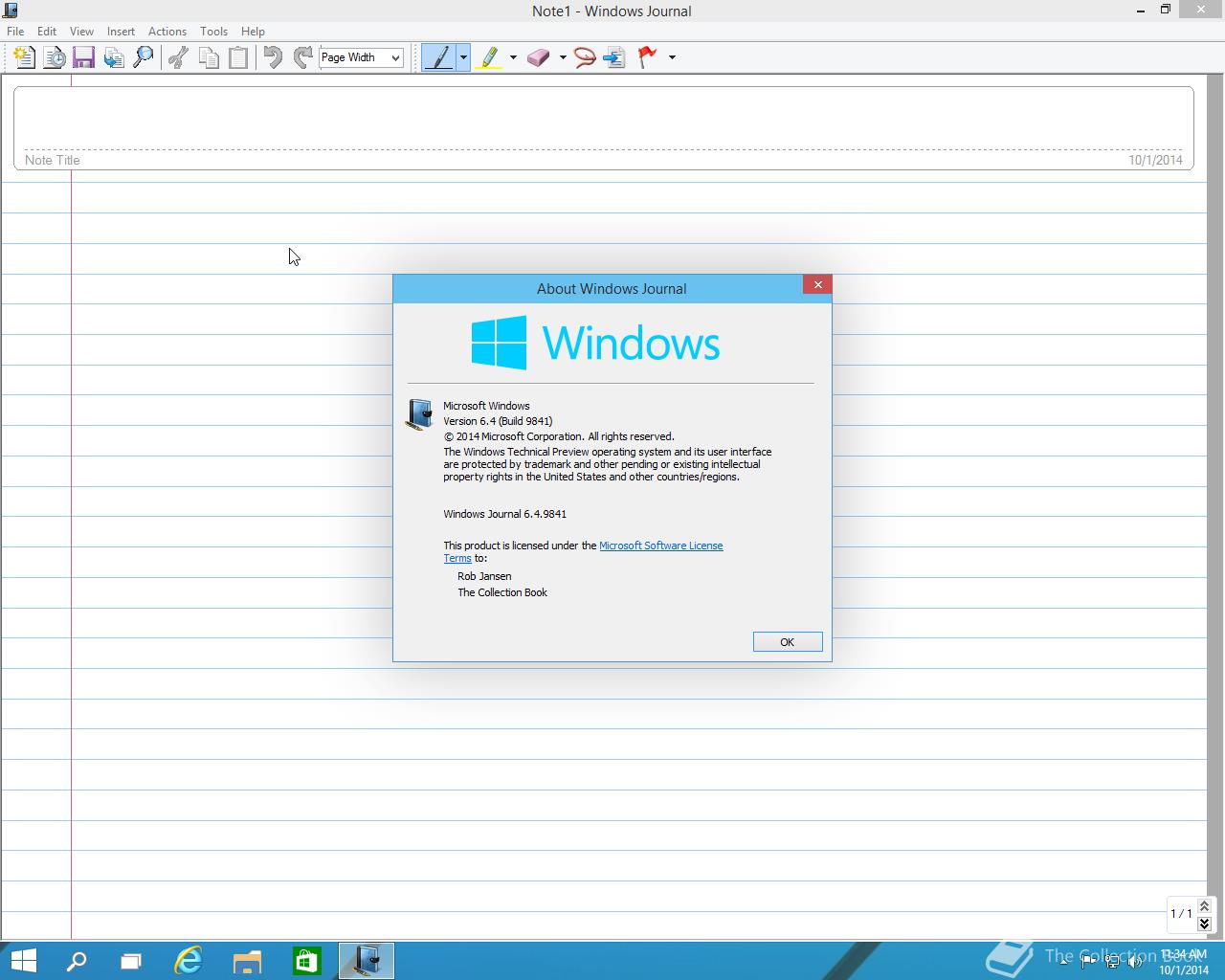Click the 'Rob Jansen' licensee text

pos(484,576)
